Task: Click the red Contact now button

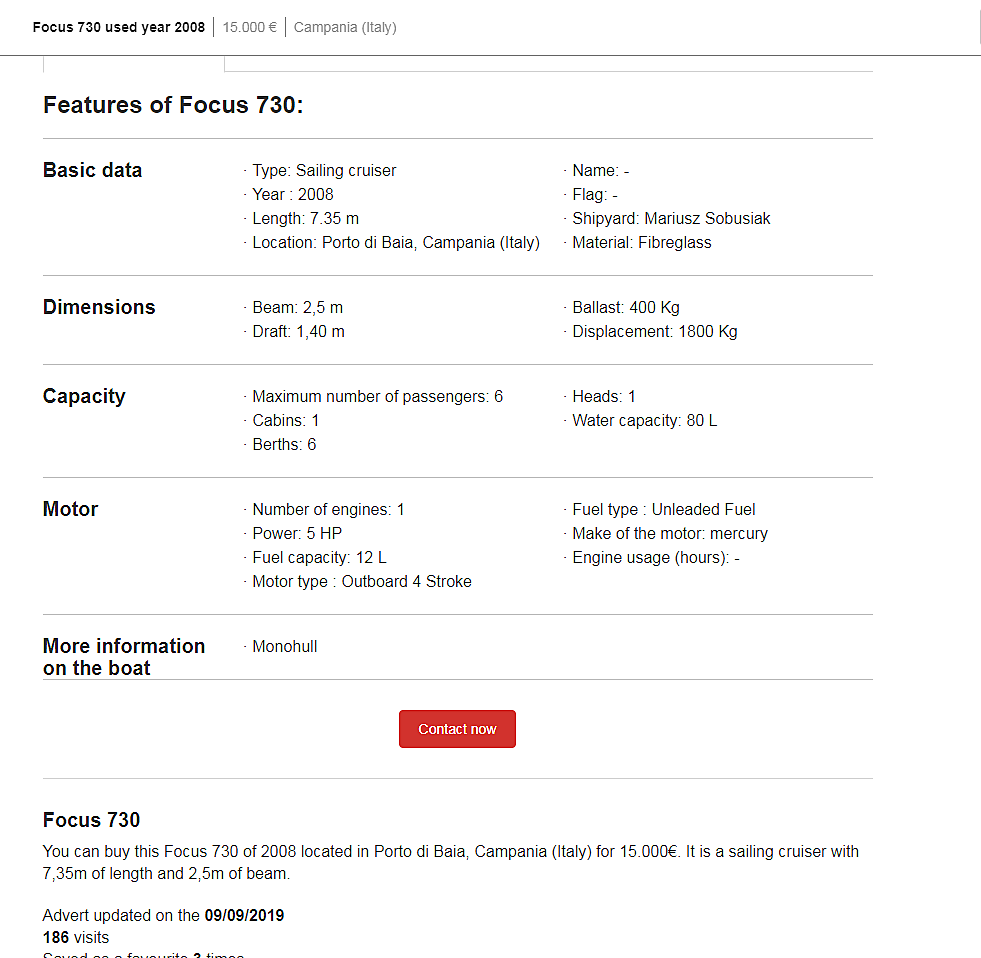Action: pos(457,729)
